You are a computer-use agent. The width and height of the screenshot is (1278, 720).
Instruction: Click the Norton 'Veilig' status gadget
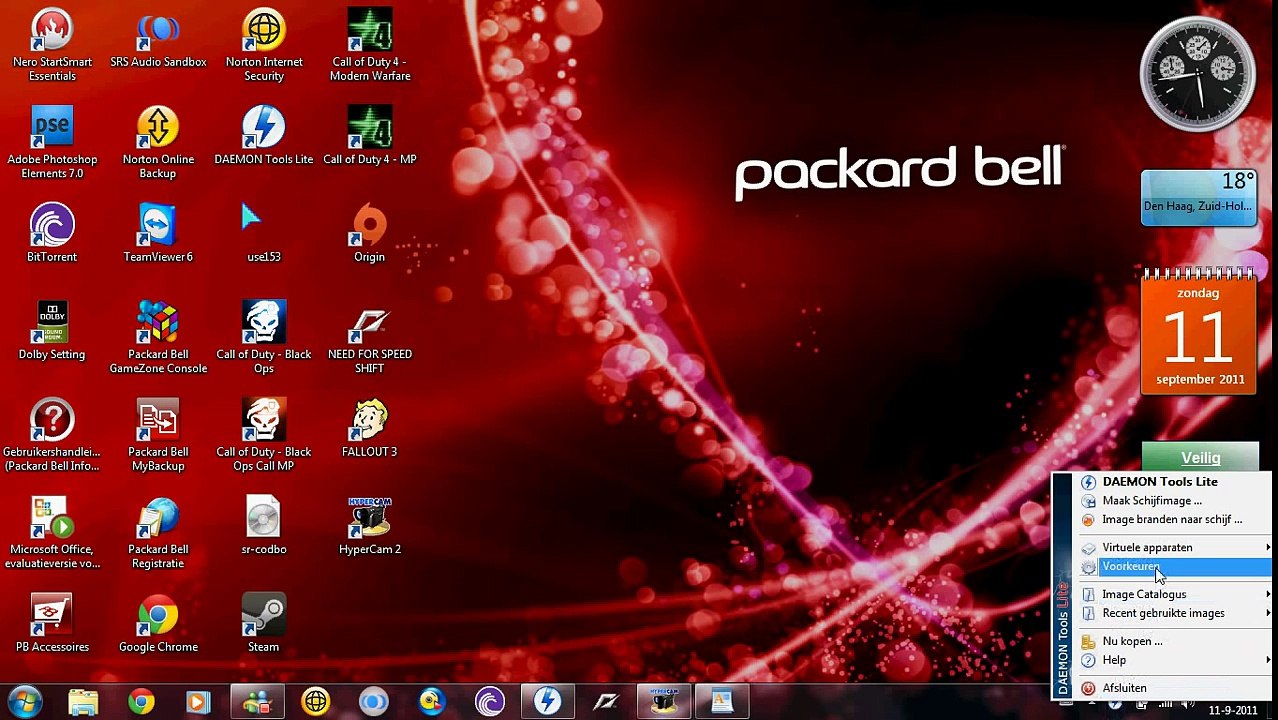(x=1200, y=457)
